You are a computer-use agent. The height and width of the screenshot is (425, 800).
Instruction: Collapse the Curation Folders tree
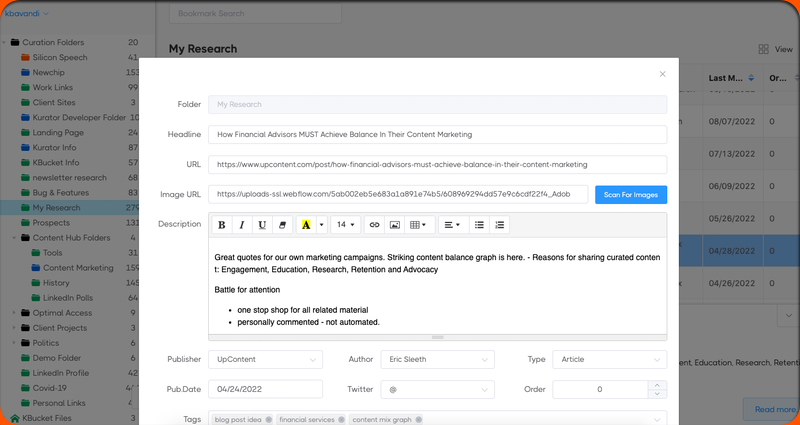coord(4,42)
